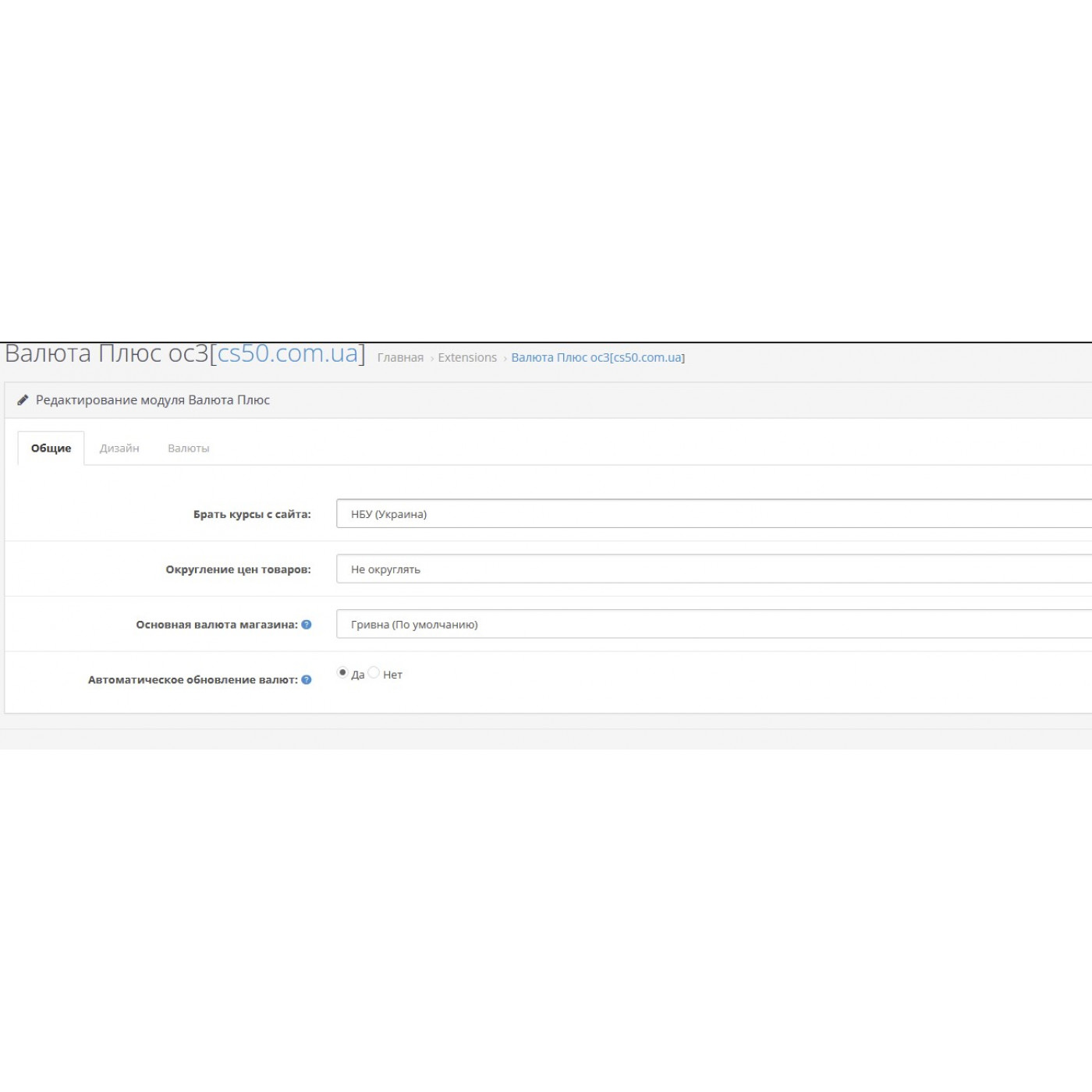Click the pencil icon beside Редактирование модуля
This screenshot has height=1092, width=1092.
tap(23, 400)
